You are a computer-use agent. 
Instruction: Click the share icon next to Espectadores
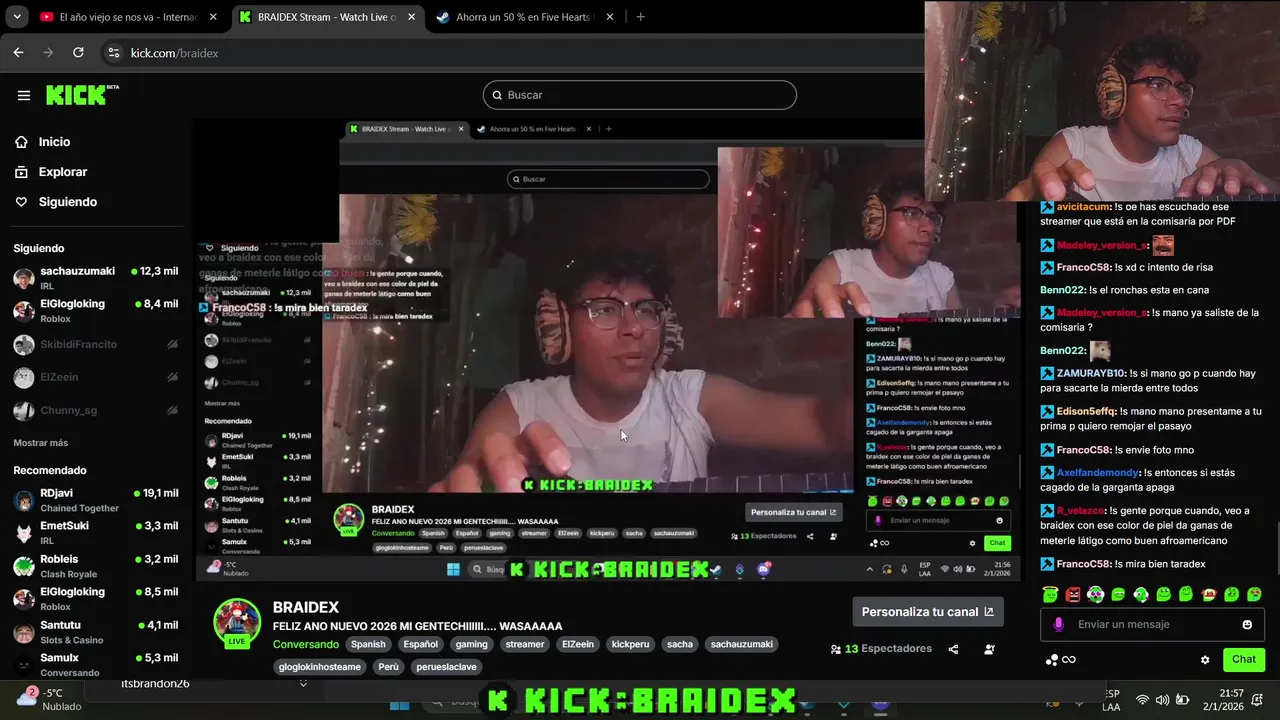pyautogui.click(x=953, y=649)
